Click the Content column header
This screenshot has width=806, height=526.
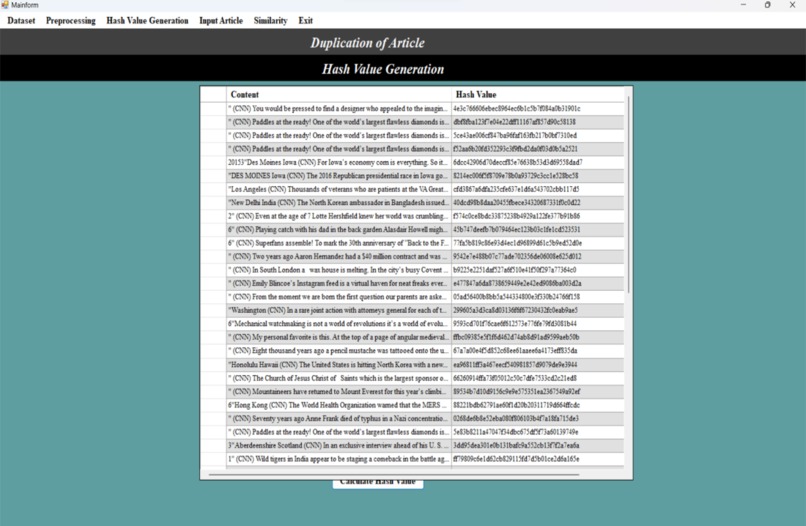pyautogui.click(x=339, y=95)
